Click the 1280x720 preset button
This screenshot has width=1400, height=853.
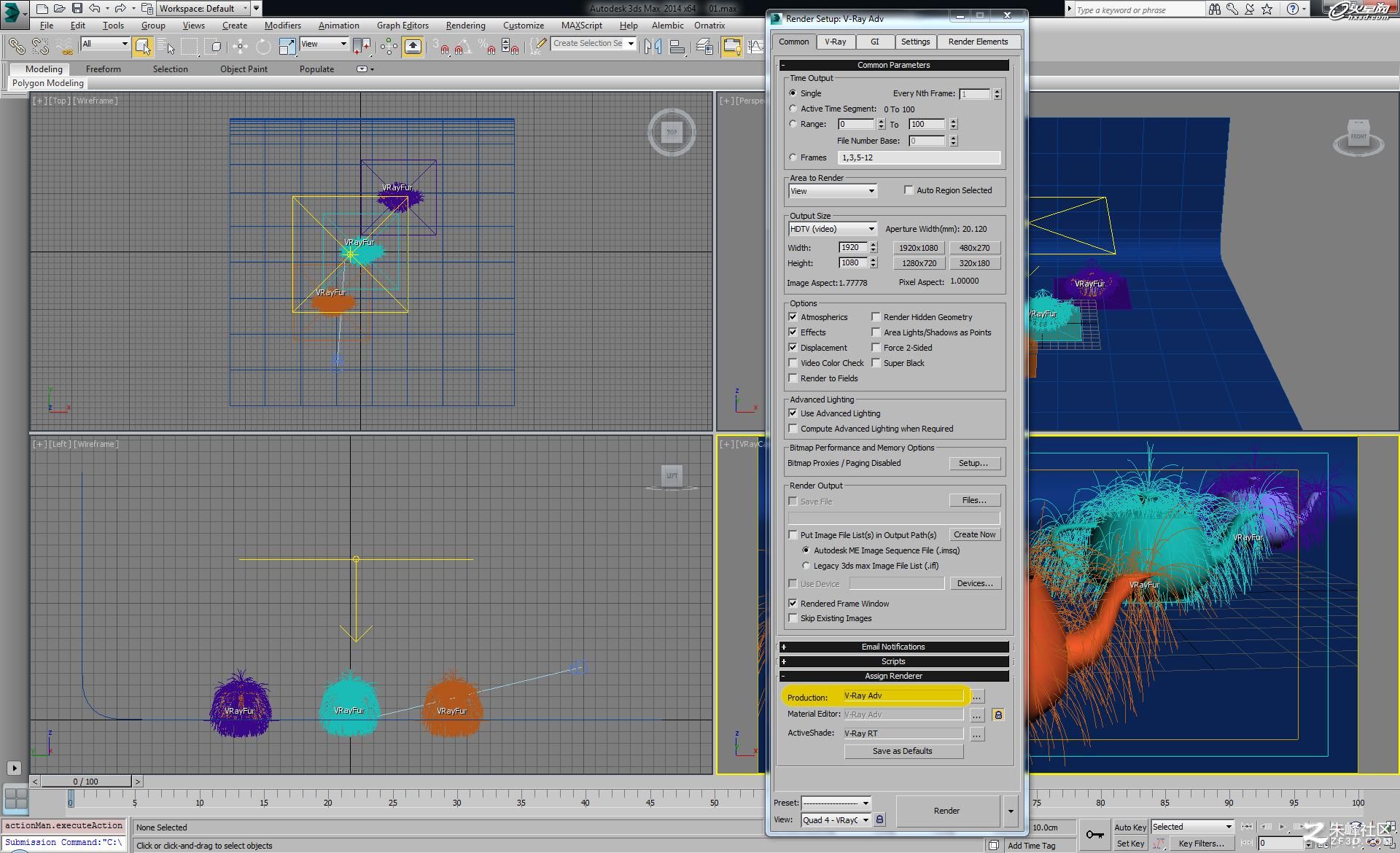[x=919, y=263]
